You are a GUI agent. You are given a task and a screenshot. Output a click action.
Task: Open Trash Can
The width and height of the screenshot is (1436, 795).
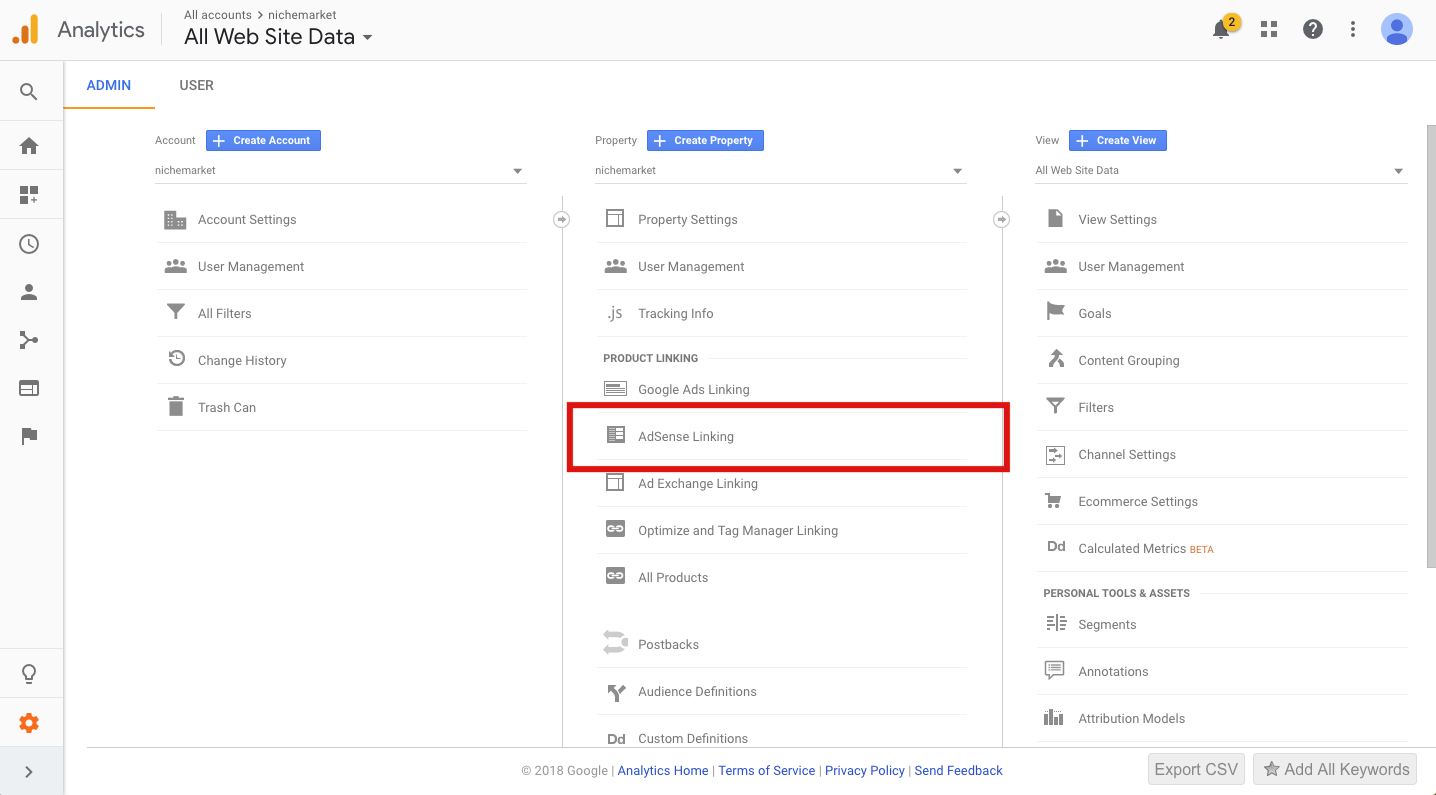click(x=341, y=407)
